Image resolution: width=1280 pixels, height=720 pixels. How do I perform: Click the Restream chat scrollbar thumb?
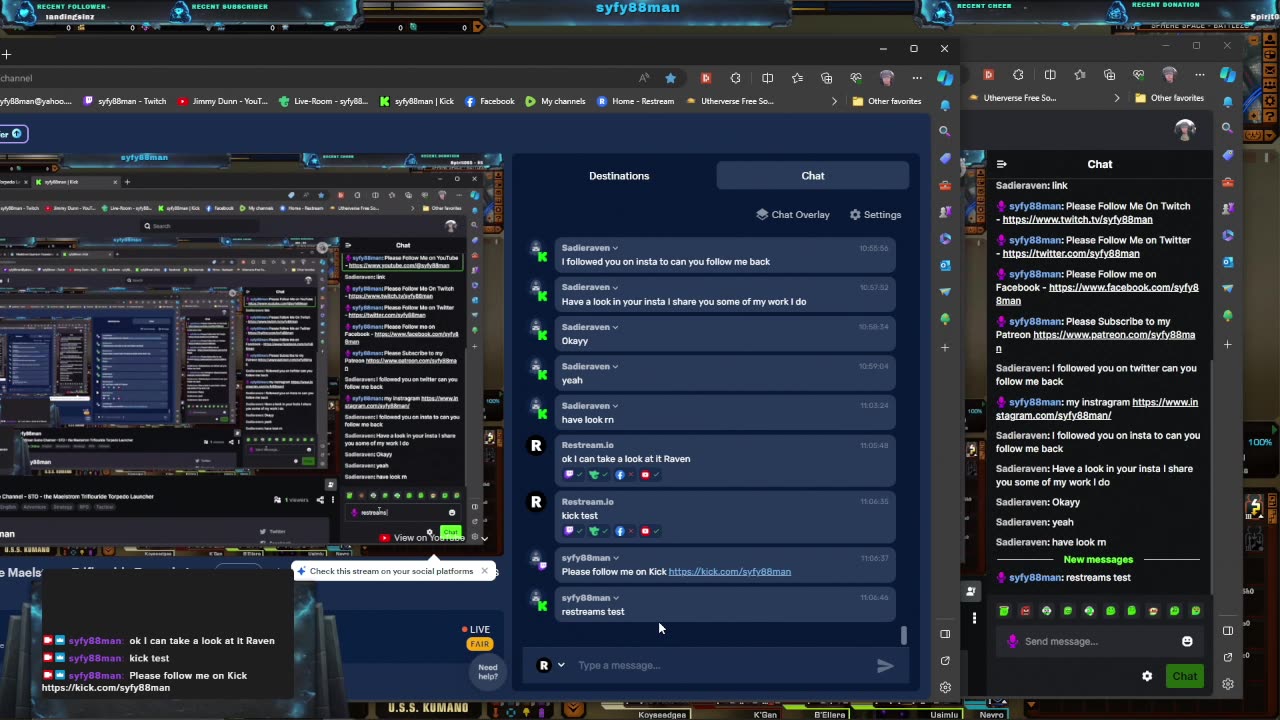(x=904, y=635)
